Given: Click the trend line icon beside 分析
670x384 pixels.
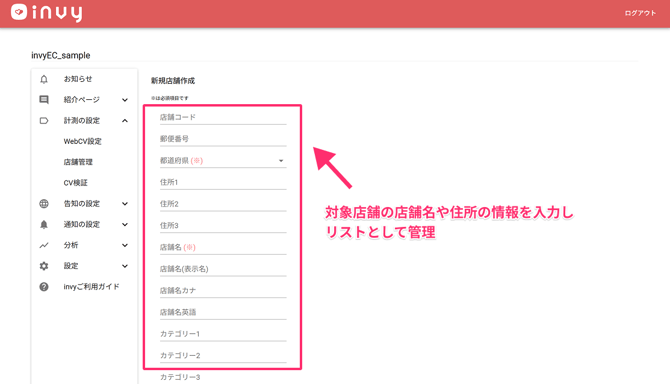Looking at the screenshot, I should 44,245.
